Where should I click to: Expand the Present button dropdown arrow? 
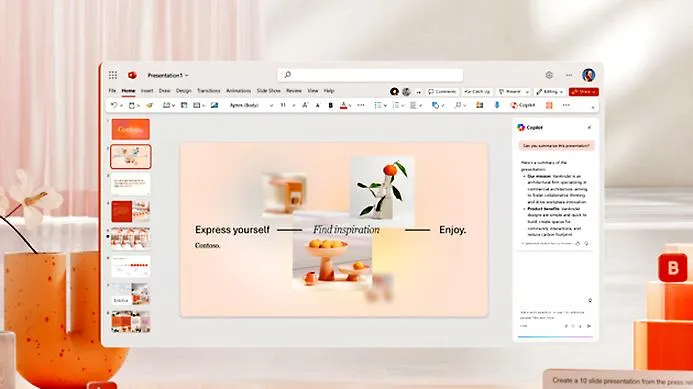[527, 92]
